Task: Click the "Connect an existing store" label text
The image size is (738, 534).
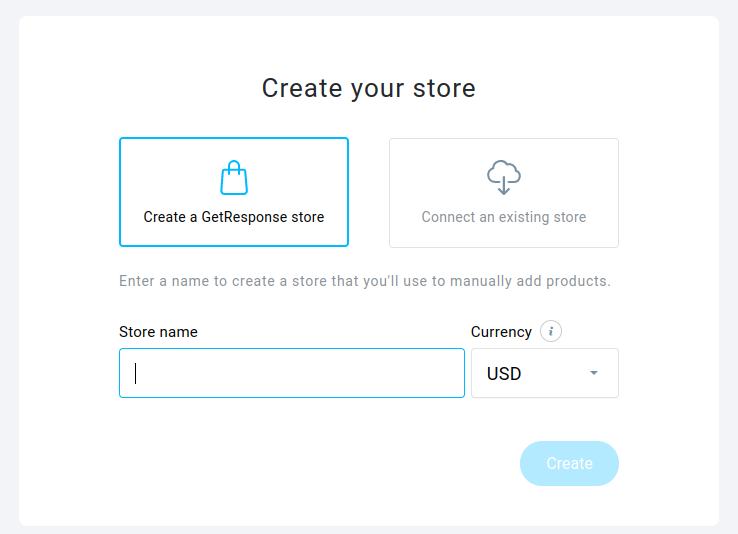Action: pyautogui.click(x=504, y=217)
